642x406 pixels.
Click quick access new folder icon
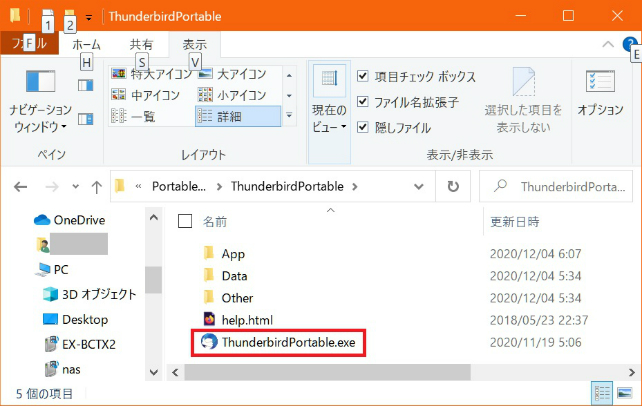(70, 16)
